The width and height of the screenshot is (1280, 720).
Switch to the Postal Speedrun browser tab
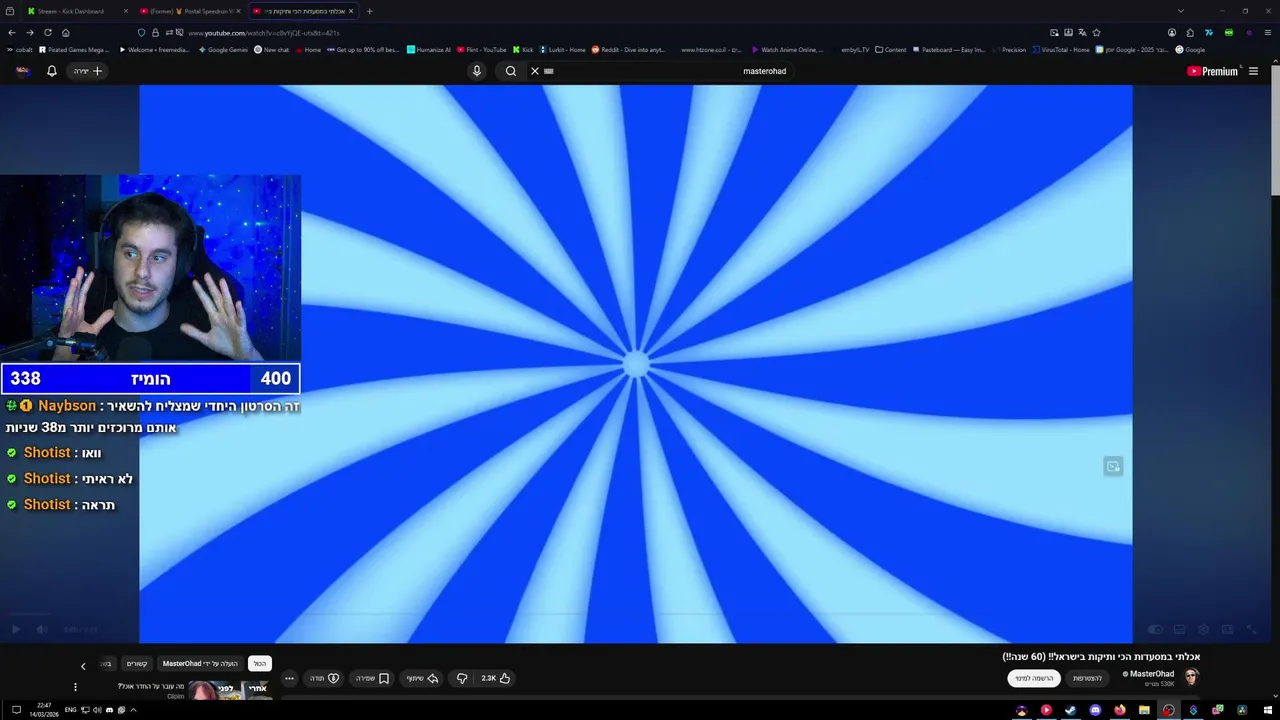190,11
